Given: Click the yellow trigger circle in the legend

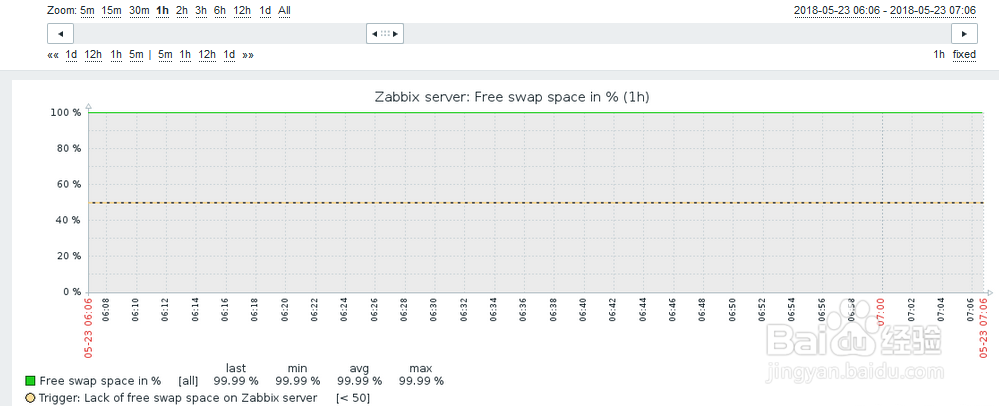Looking at the screenshot, I should [30, 398].
